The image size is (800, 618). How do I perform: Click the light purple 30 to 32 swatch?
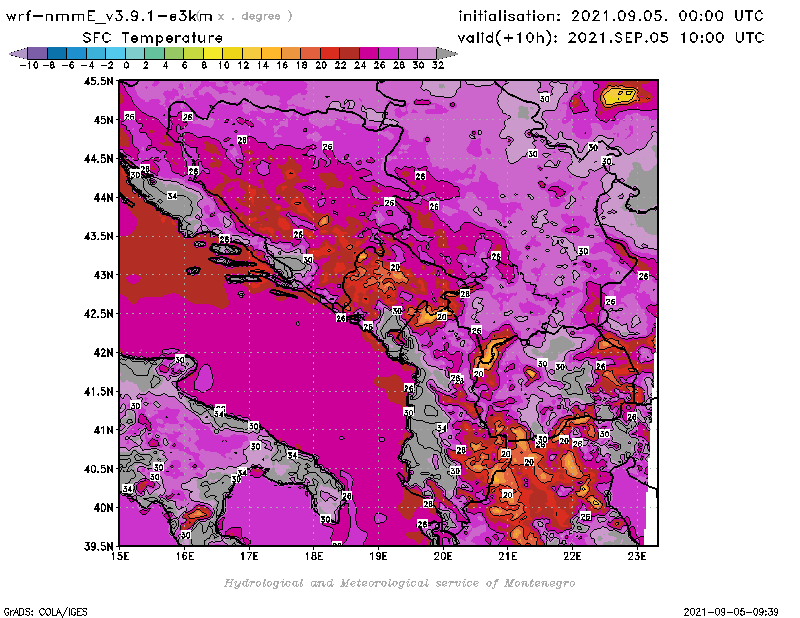(x=427, y=53)
